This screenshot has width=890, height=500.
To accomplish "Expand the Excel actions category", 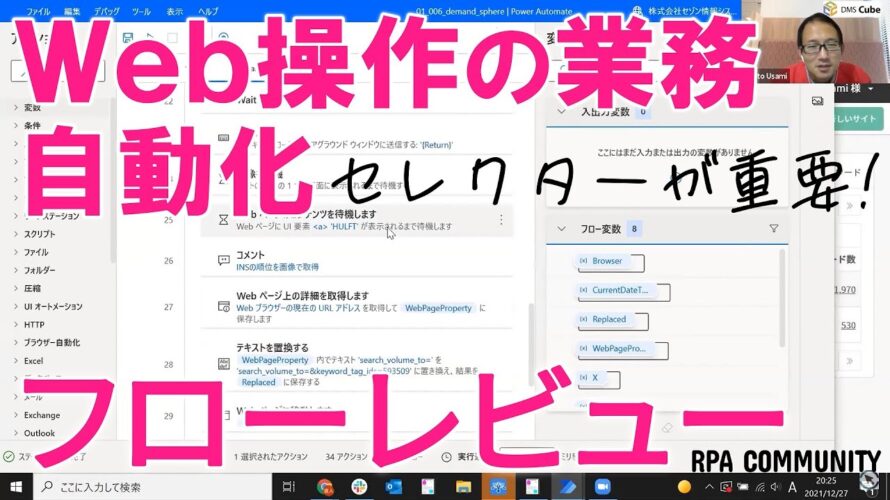I will [x=16, y=361].
